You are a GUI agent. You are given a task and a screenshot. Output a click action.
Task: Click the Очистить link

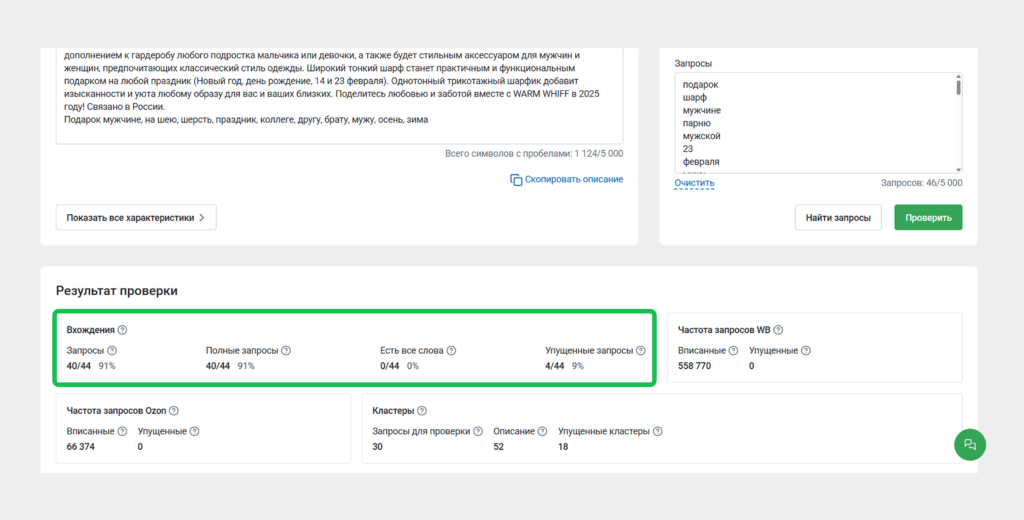[x=694, y=183]
